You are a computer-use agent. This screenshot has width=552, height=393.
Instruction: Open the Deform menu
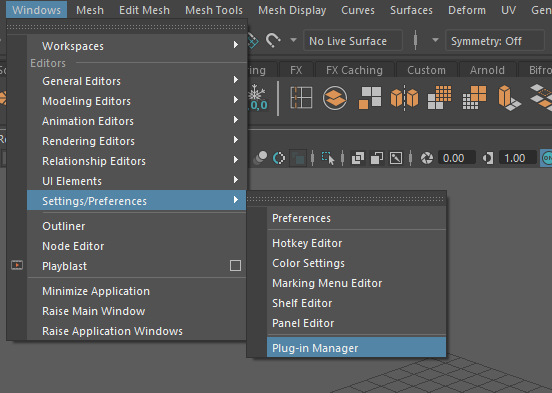click(467, 10)
